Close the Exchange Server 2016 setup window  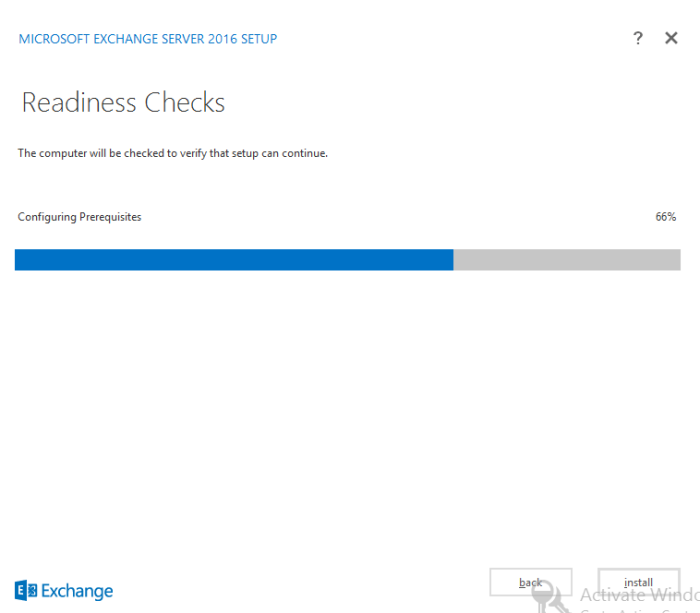click(x=671, y=38)
